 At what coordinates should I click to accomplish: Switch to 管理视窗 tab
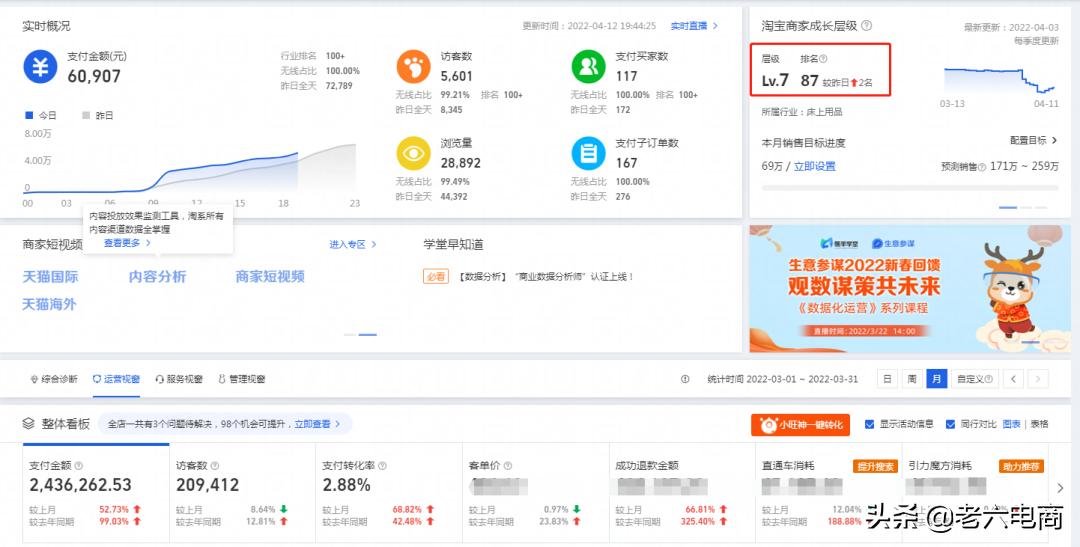[x=242, y=379]
